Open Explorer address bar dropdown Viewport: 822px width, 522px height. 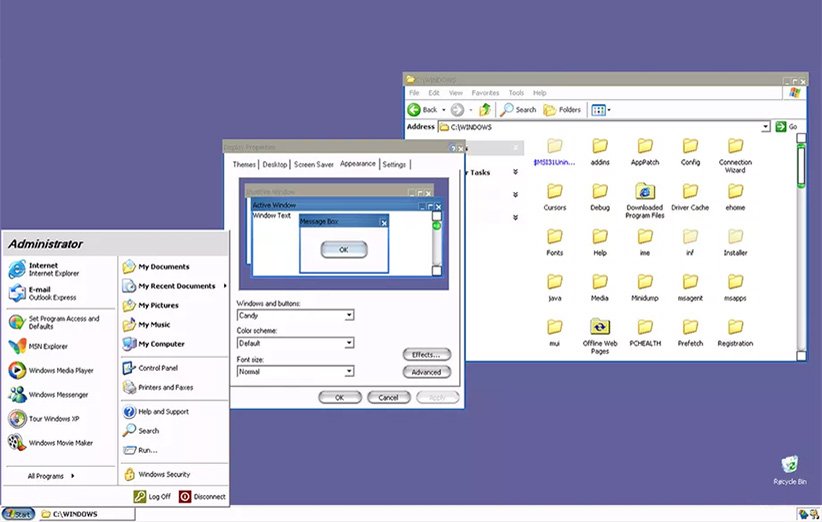click(x=765, y=126)
